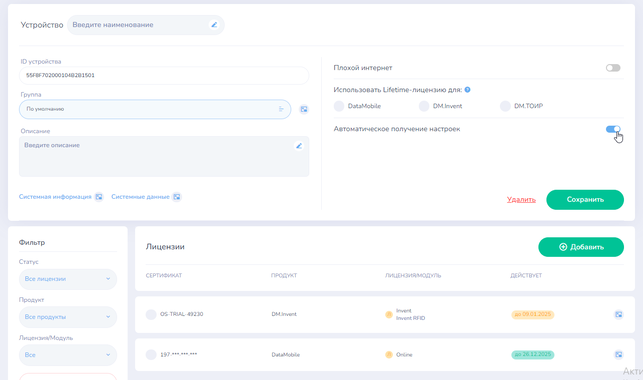Select the DataMobile lifetime license option

click(339, 106)
